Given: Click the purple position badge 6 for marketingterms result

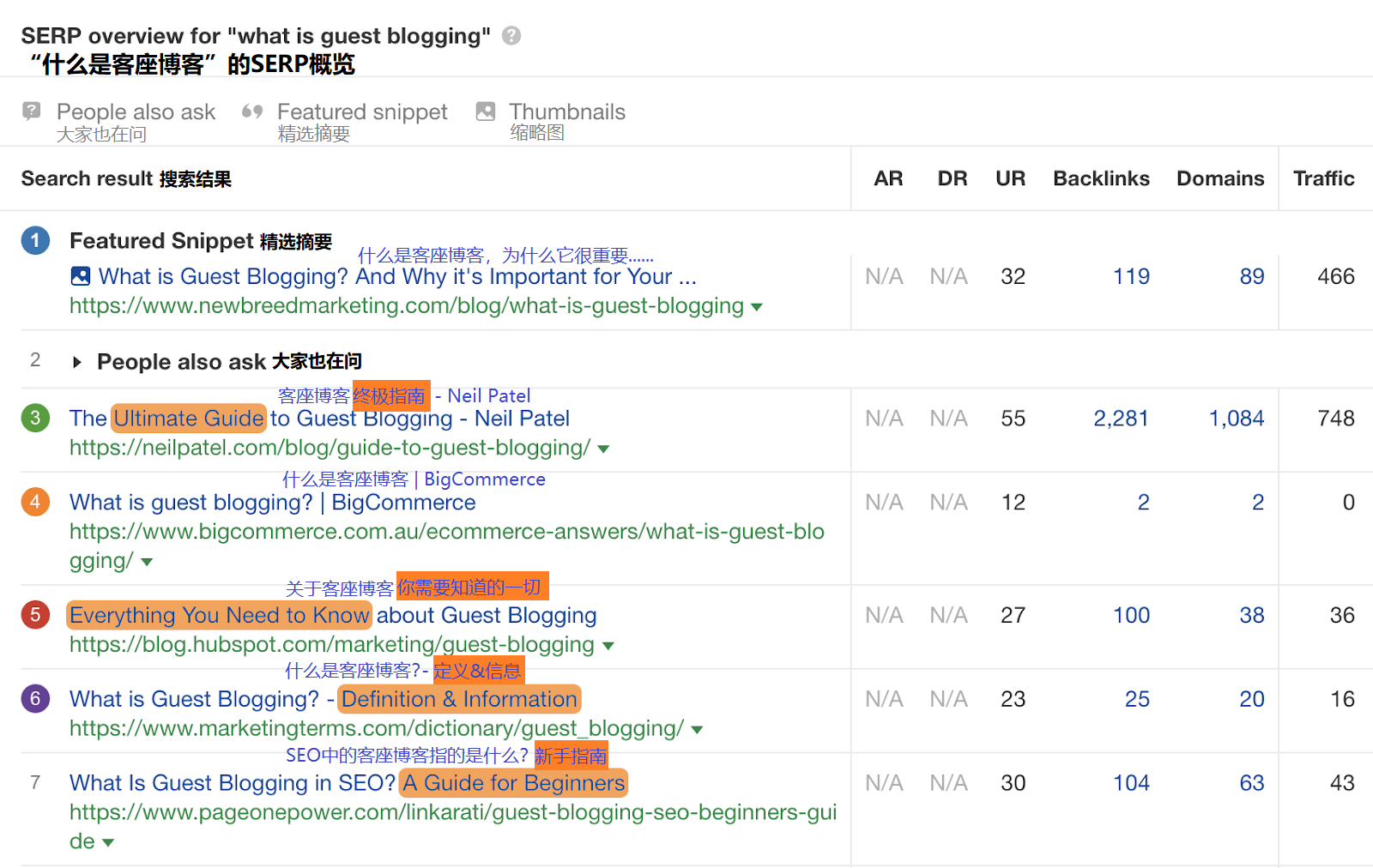Looking at the screenshot, I should tap(35, 699).
